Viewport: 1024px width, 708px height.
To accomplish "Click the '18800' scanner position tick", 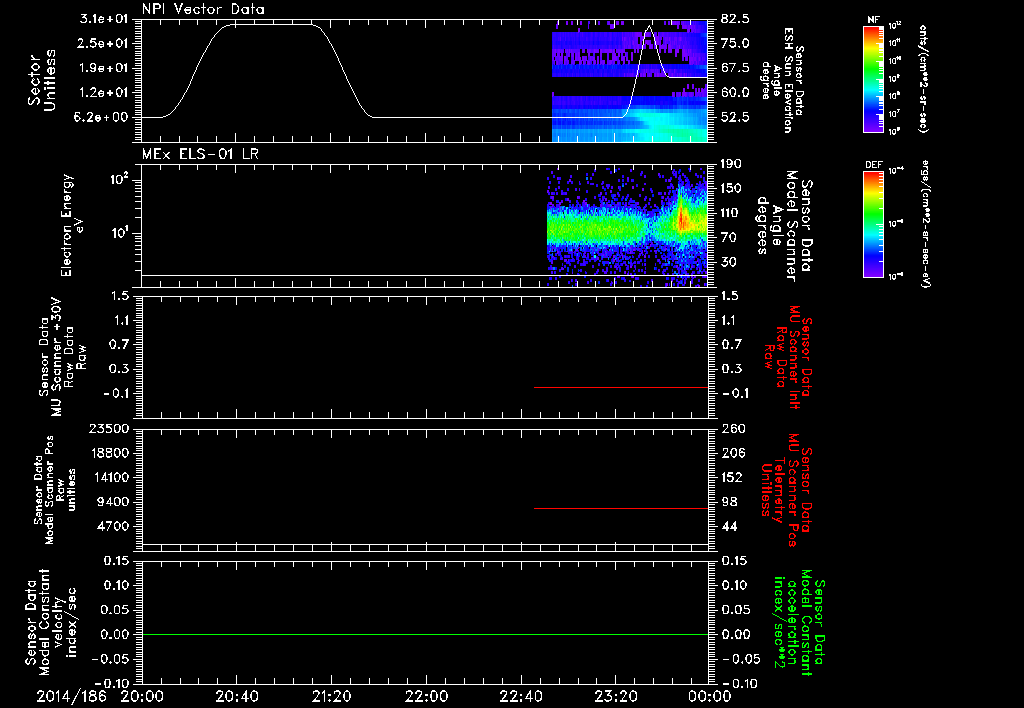I will (x=110, y=453).
